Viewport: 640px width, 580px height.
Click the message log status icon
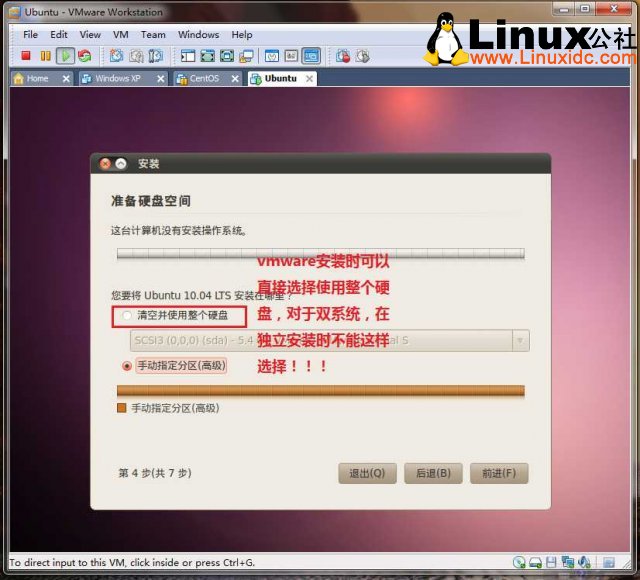[x=609, y=562]
